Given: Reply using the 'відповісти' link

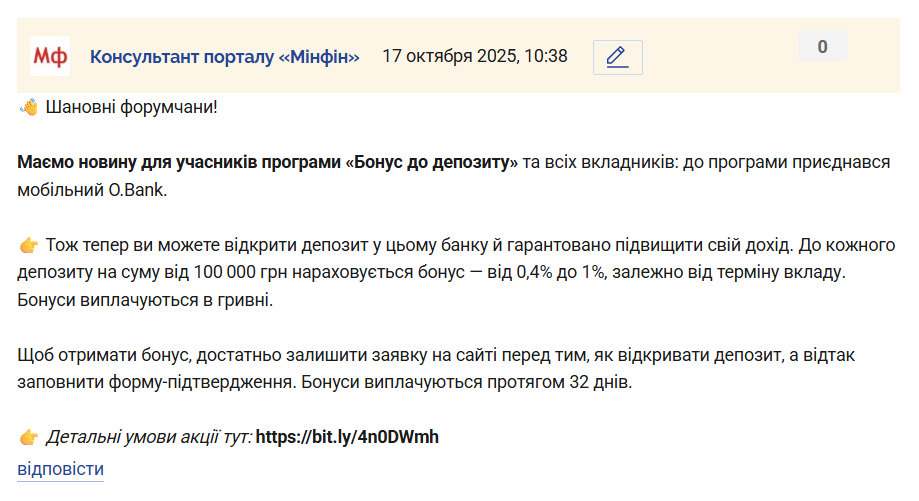Looking at the screenshot, I should (60, 469).
